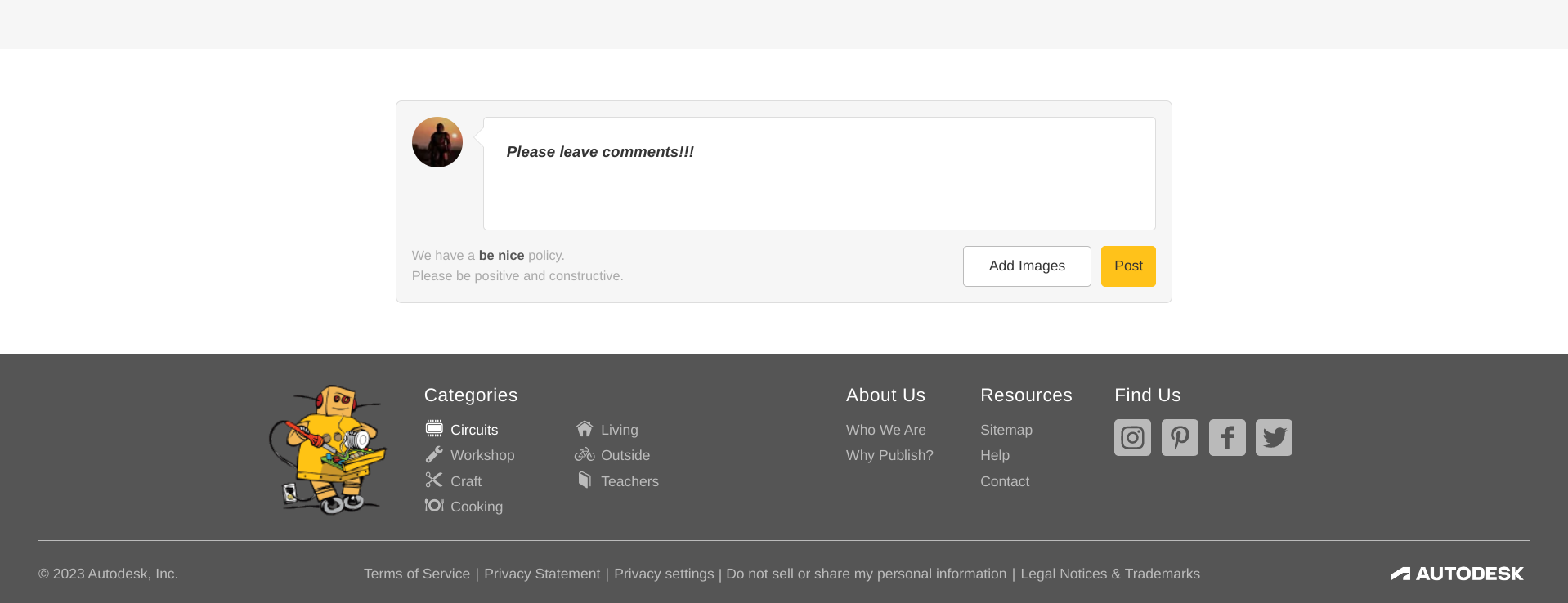Open the Help link
Viewport: 1568px width, 603px height.
click(x=995, y=455)
